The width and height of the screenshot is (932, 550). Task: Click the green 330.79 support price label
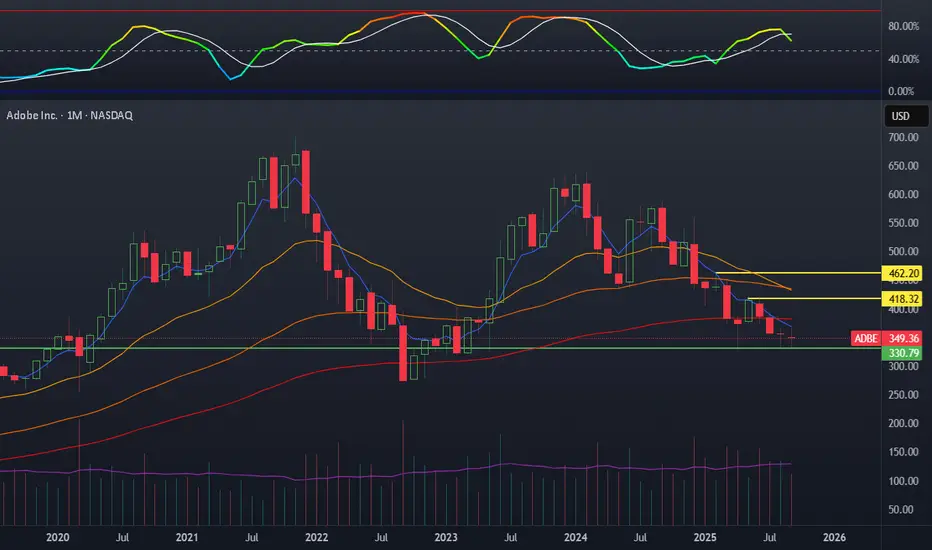click(902, 353)
